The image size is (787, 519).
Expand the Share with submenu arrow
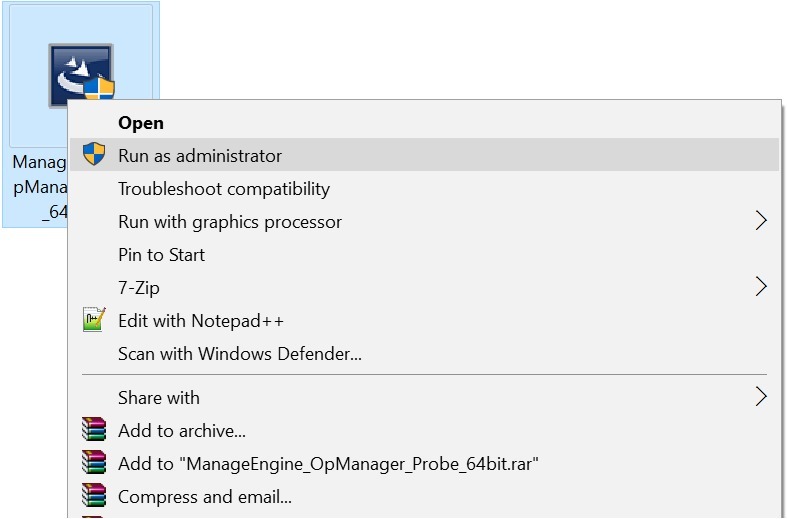[x=760, y=397]
